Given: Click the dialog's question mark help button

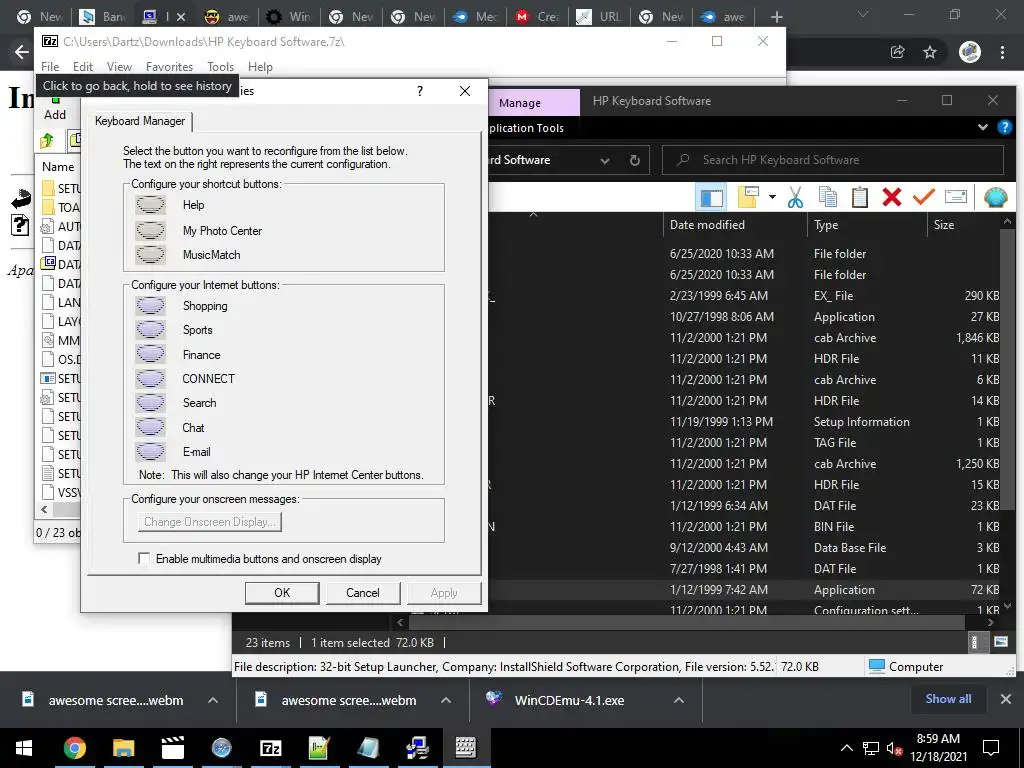Looking at the screenshot, I should tap(420, 91).
